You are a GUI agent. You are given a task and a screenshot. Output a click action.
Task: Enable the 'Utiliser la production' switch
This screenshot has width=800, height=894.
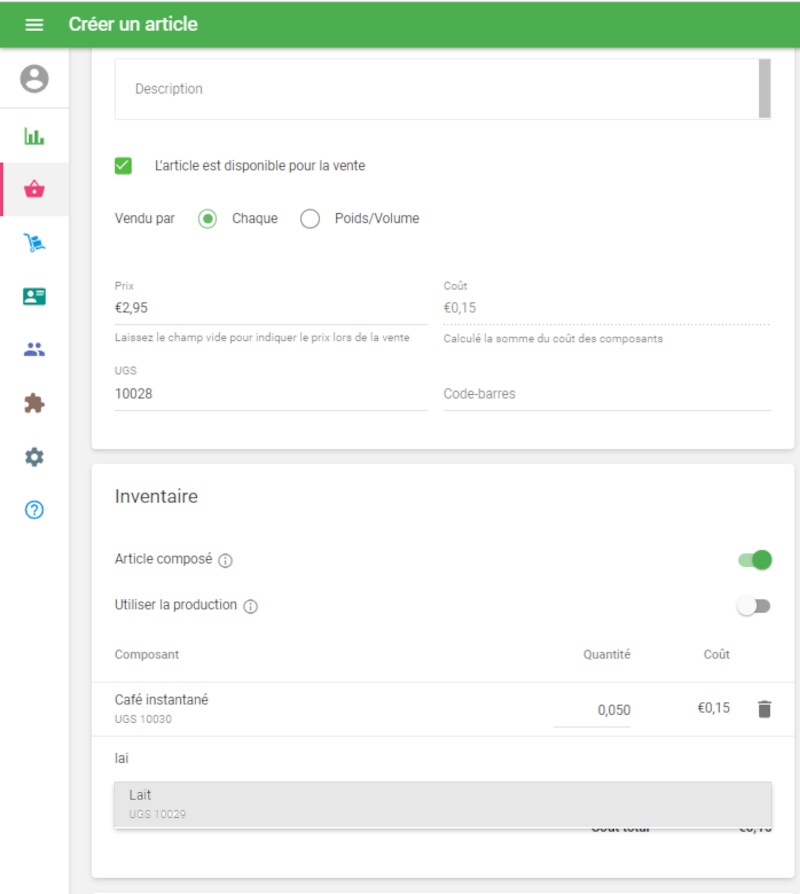click(x=754, y=606)
